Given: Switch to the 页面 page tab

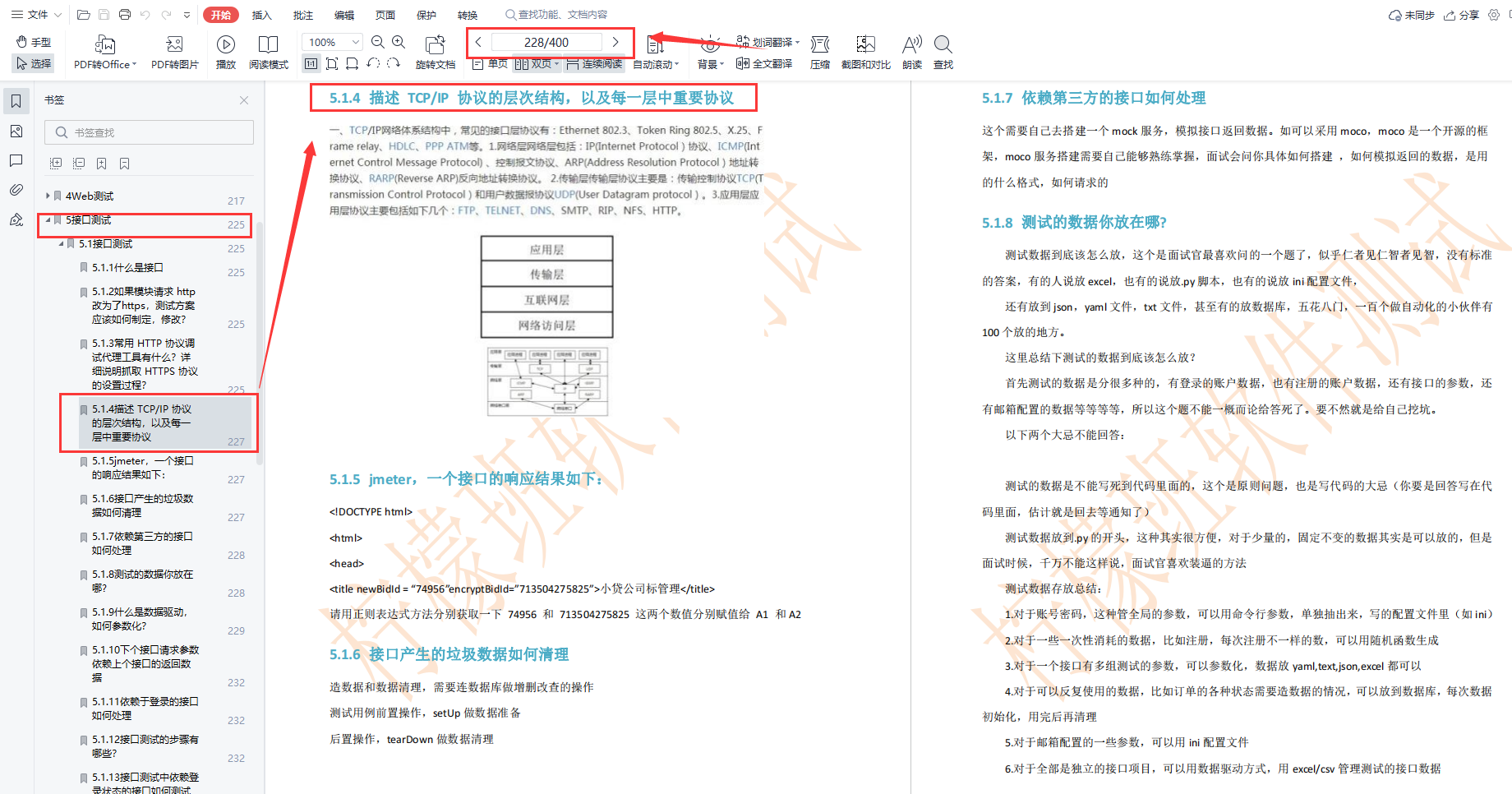Looking at the screenshot, I should click(385, 15).
